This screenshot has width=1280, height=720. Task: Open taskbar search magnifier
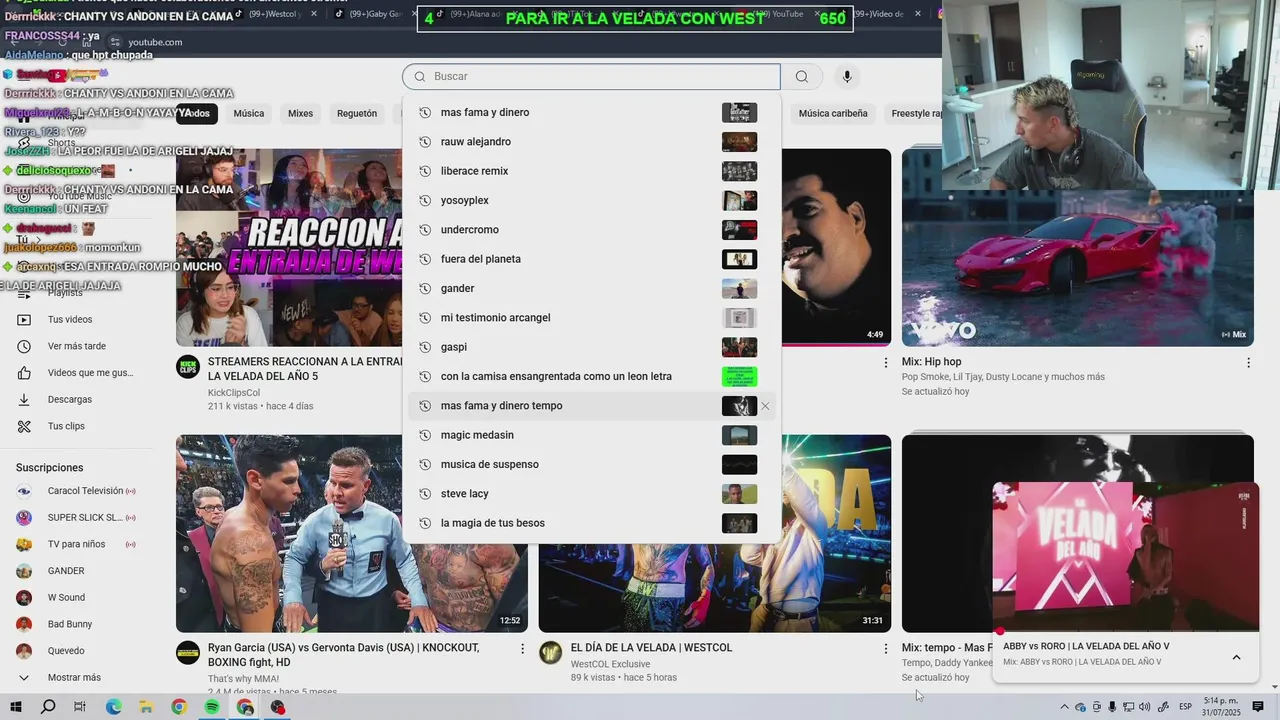click(48, 707)
